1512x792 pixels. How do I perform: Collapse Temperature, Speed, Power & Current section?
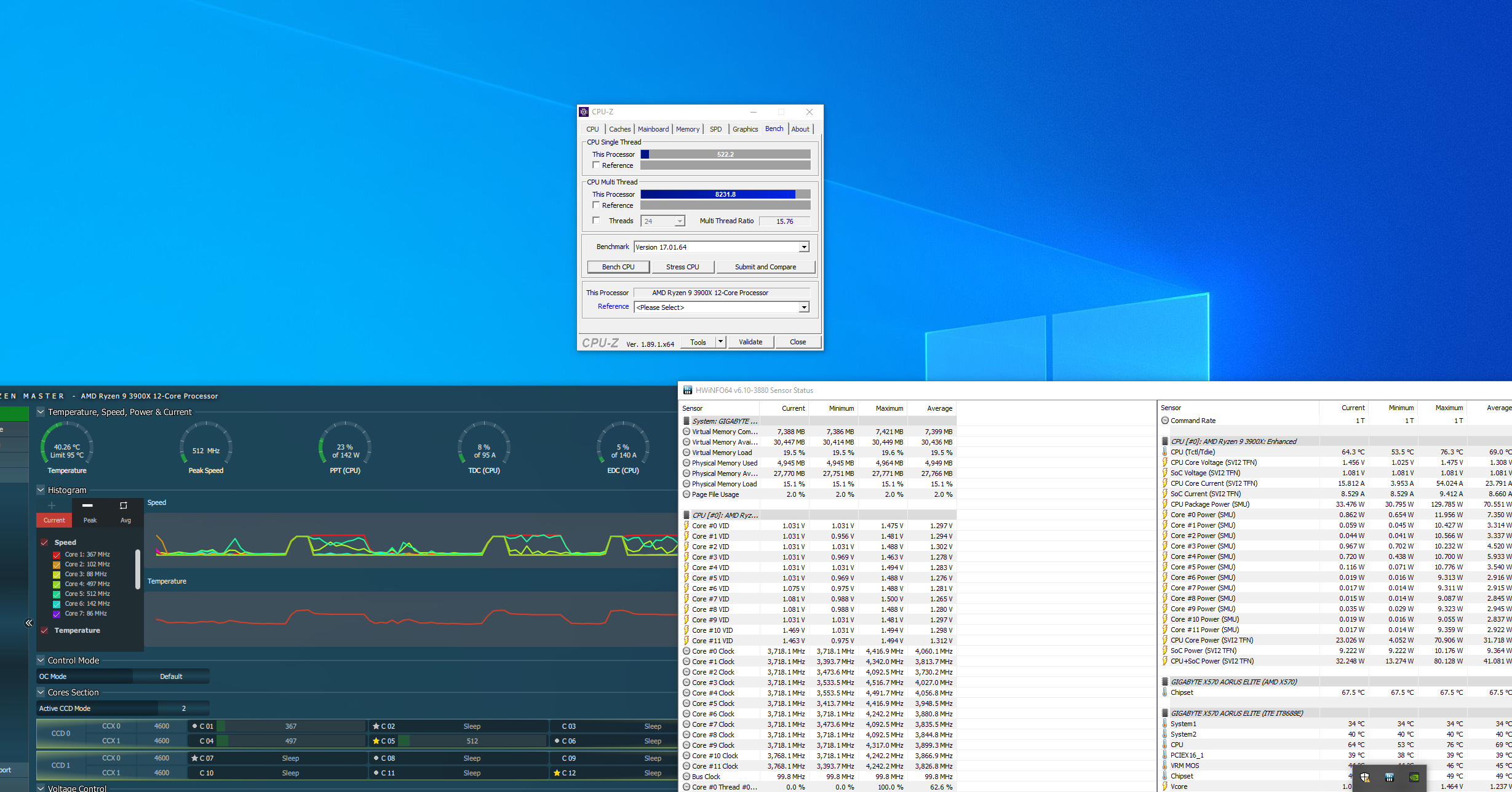[41, 412]
